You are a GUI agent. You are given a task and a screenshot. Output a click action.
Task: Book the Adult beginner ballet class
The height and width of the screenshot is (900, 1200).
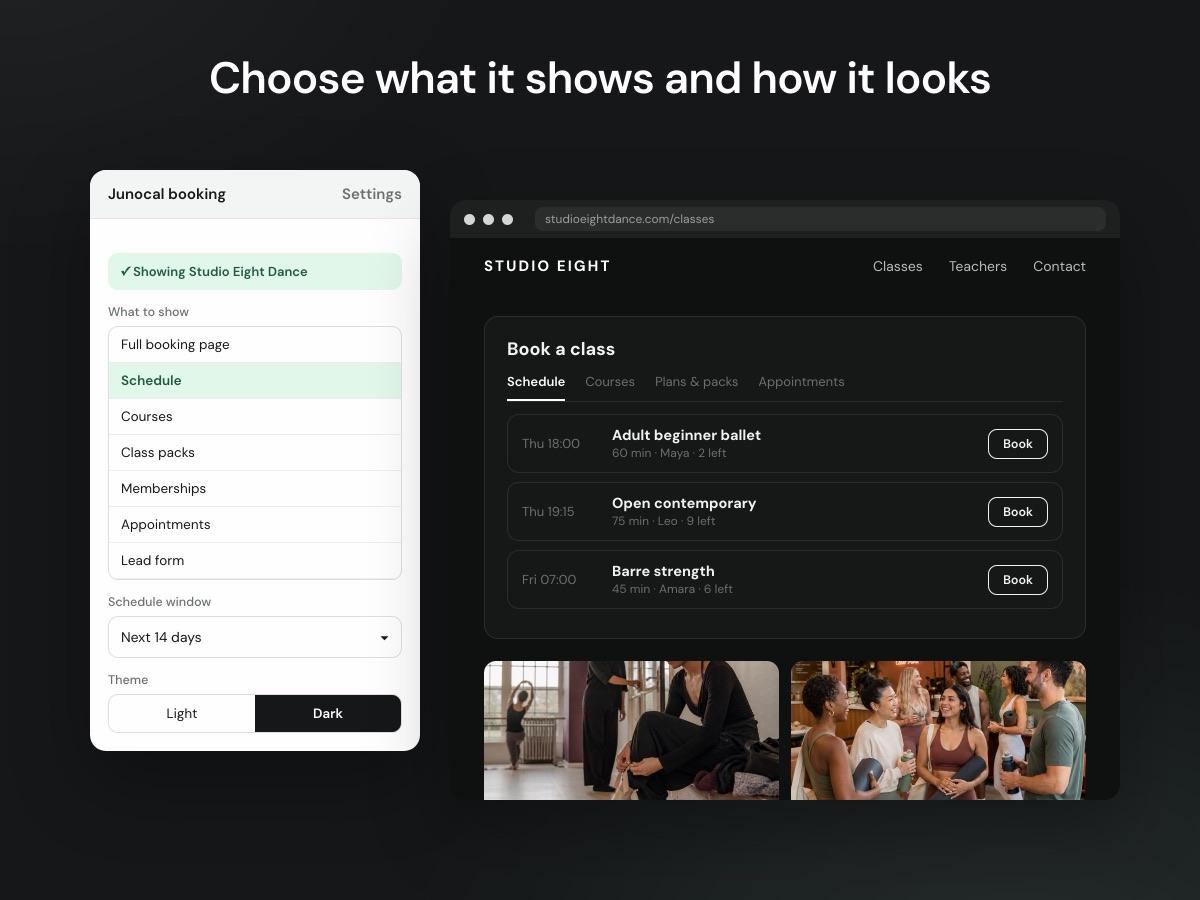[1017, 444]
